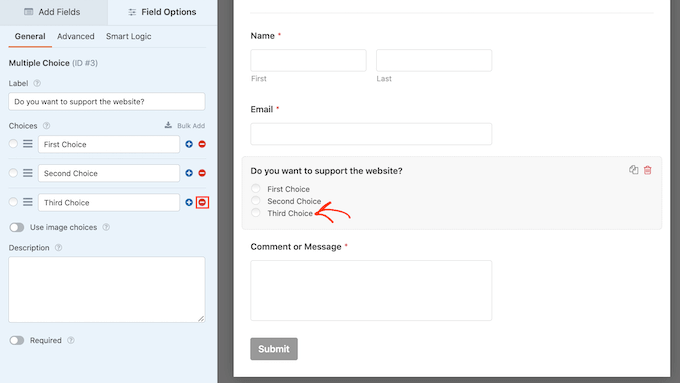Image resolution: width=680 pixels, height=383 pixels.
Task: Edit the Third Choice text field
Action: (109, 203)
